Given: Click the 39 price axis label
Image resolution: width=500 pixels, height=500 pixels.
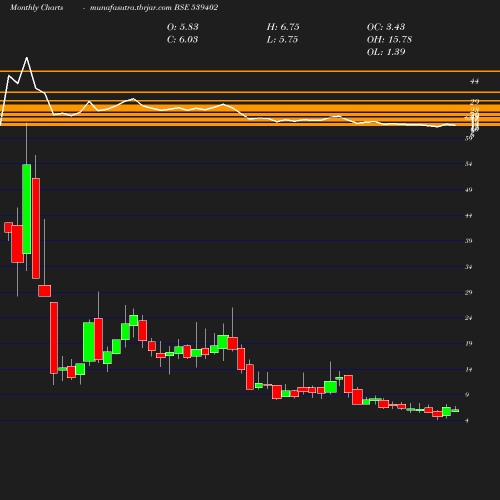Looking at the screenshot, I should (469, 241).
